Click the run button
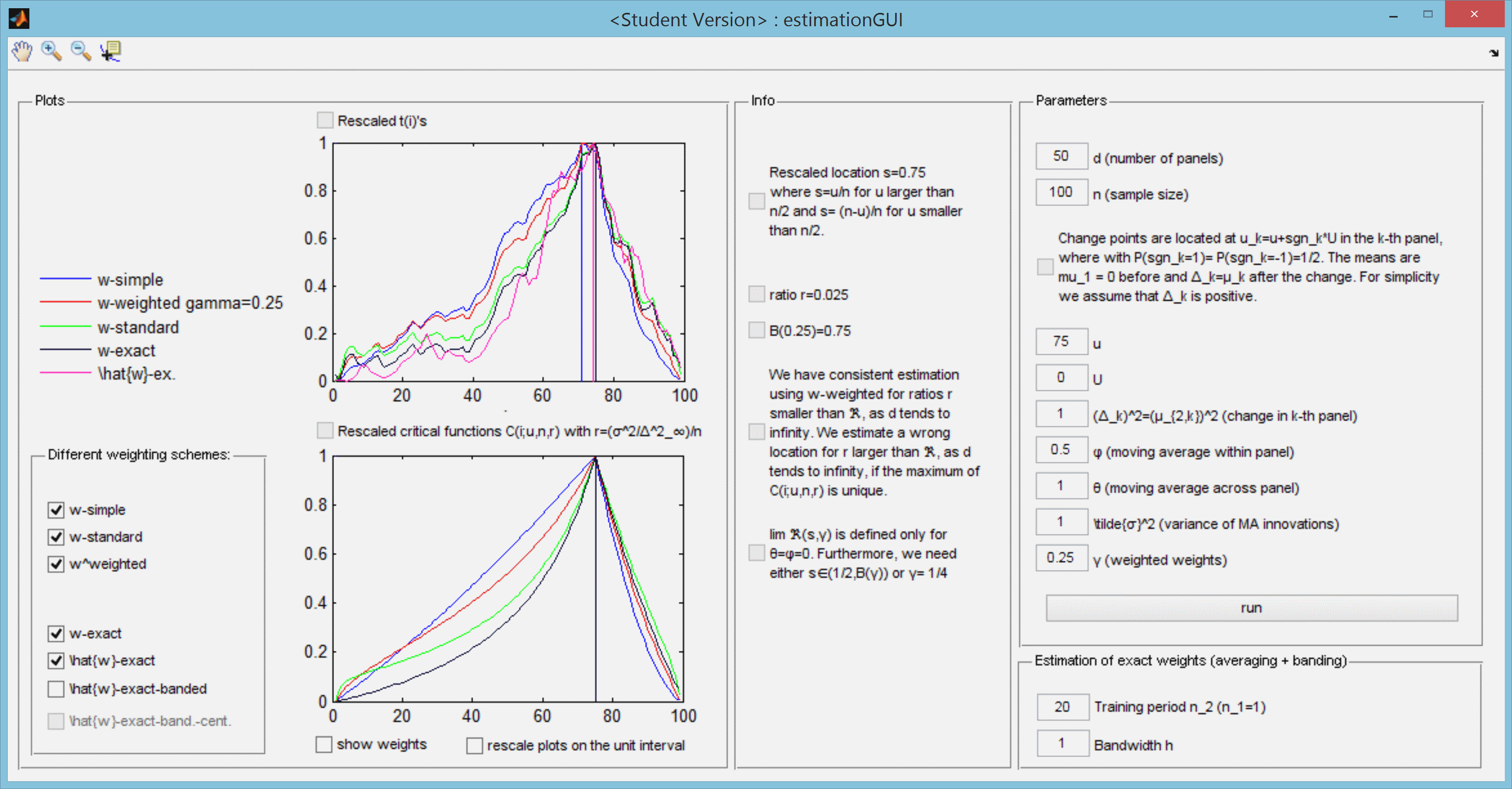Screen dimensions: 1512x789 (x=1251, y=608)
